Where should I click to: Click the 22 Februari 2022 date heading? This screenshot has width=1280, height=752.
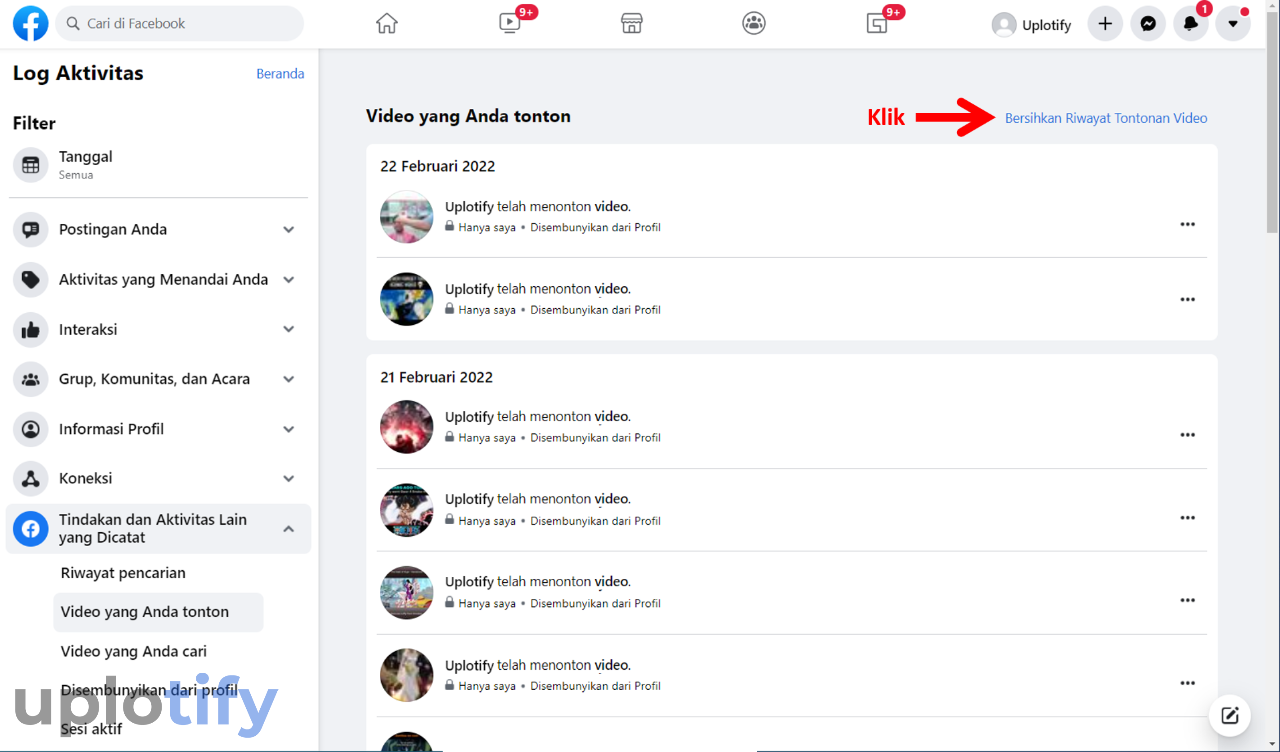438,166
